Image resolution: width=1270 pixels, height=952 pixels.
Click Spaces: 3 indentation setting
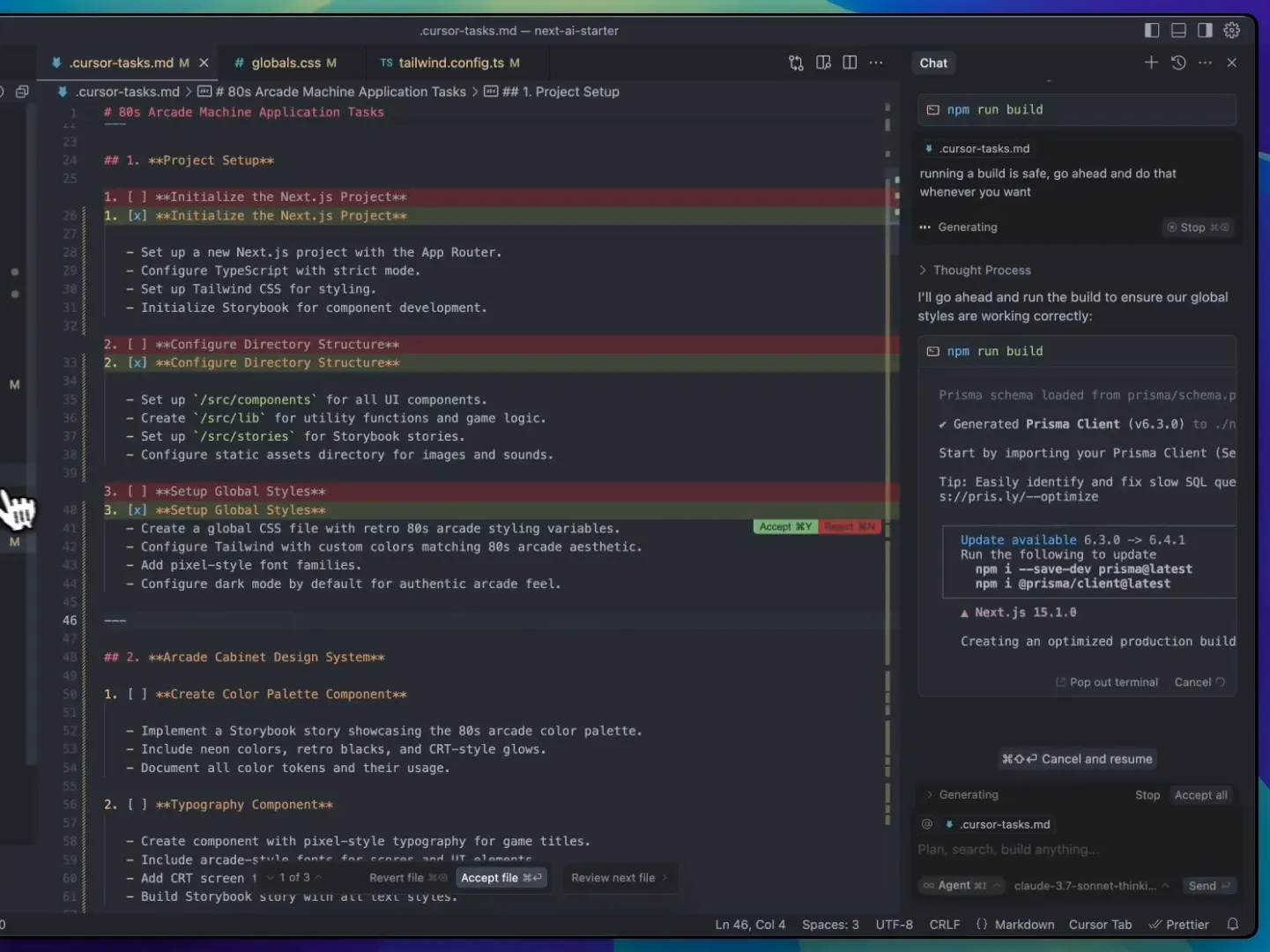830,925
